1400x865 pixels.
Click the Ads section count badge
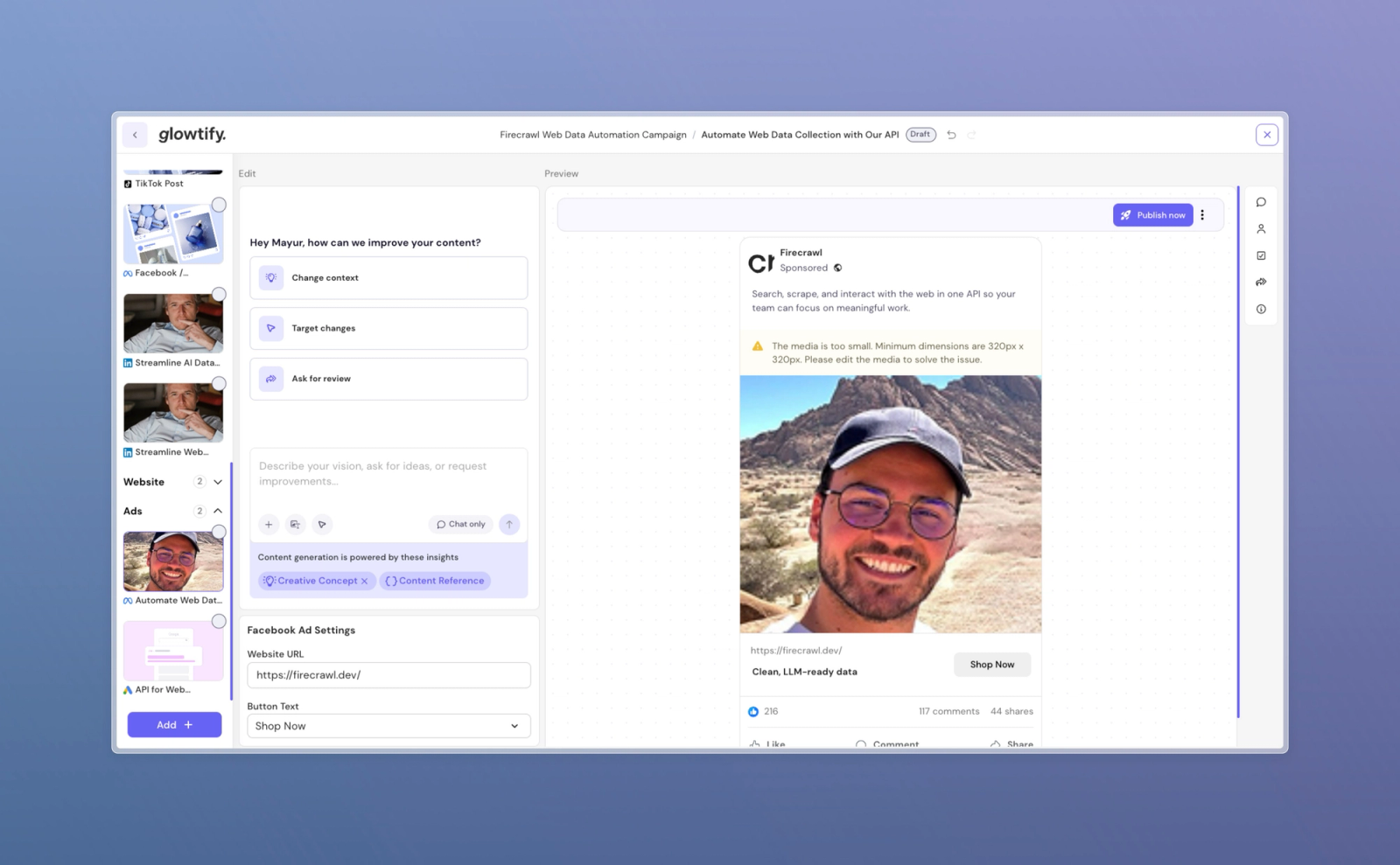coord(199,511)
